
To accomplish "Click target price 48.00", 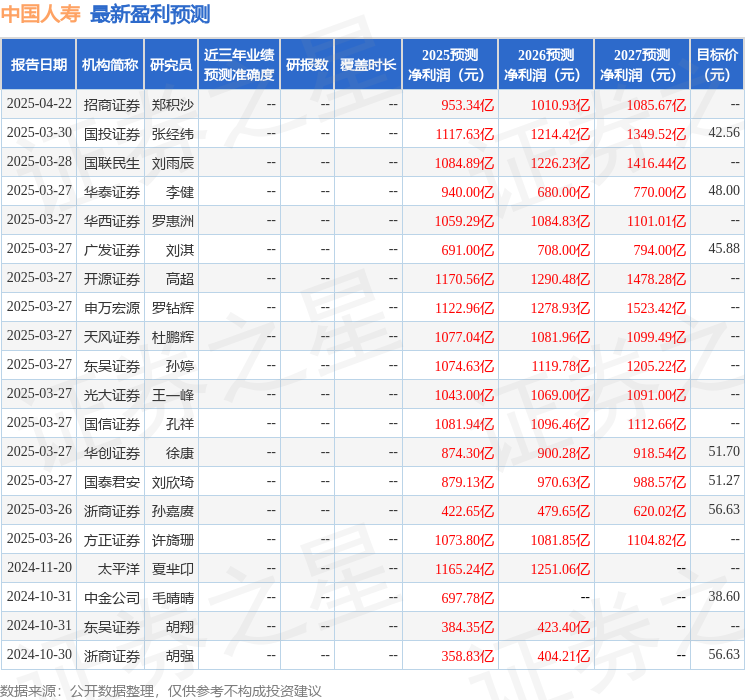I will click(724, 190).
